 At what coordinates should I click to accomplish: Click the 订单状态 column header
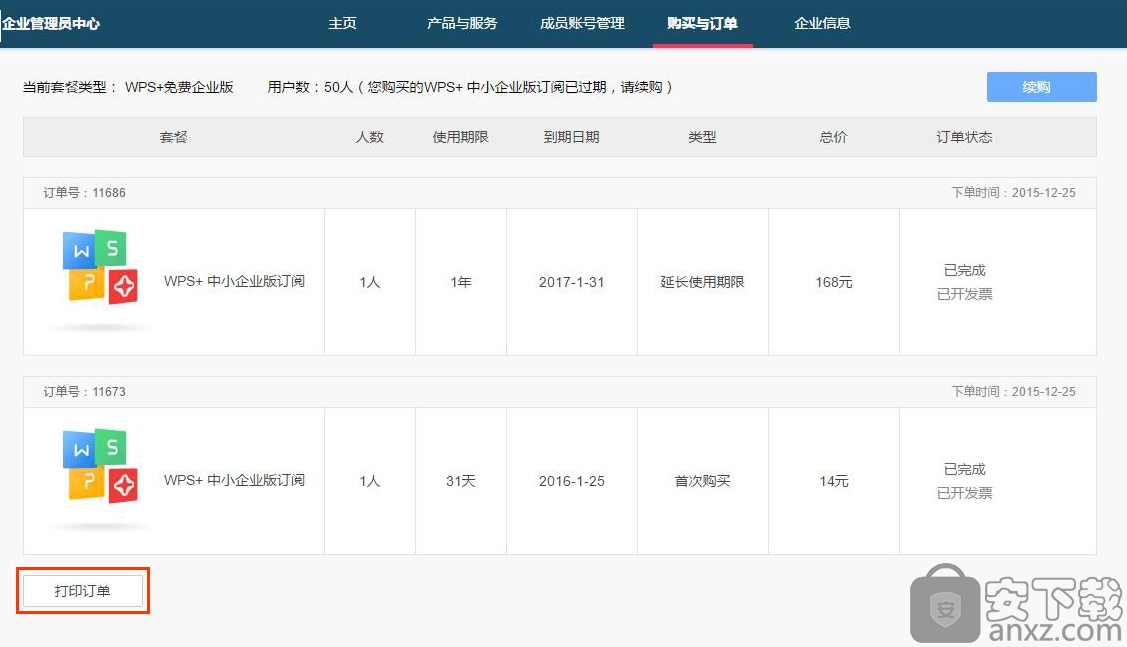click(x=965, y=137)
